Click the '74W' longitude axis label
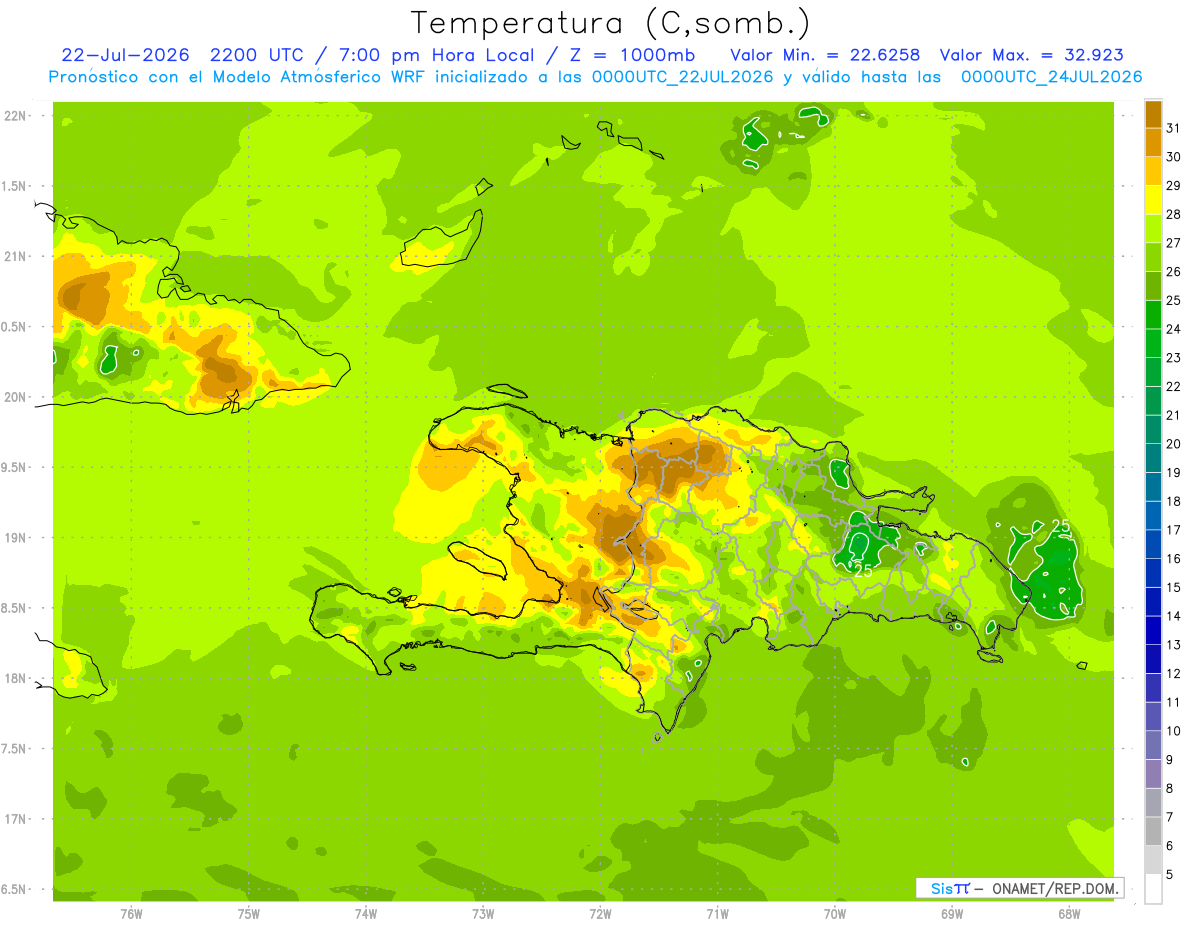The width and height of the screenshot is (1200, 927). 366,914
